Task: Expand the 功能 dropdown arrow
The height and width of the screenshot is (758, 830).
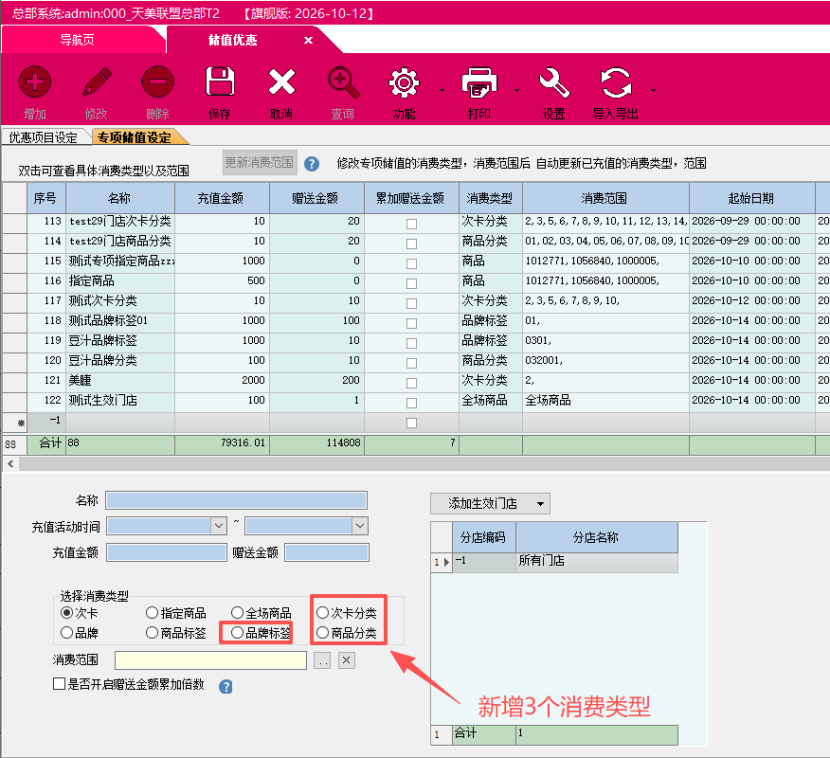Action: point(442,91)
